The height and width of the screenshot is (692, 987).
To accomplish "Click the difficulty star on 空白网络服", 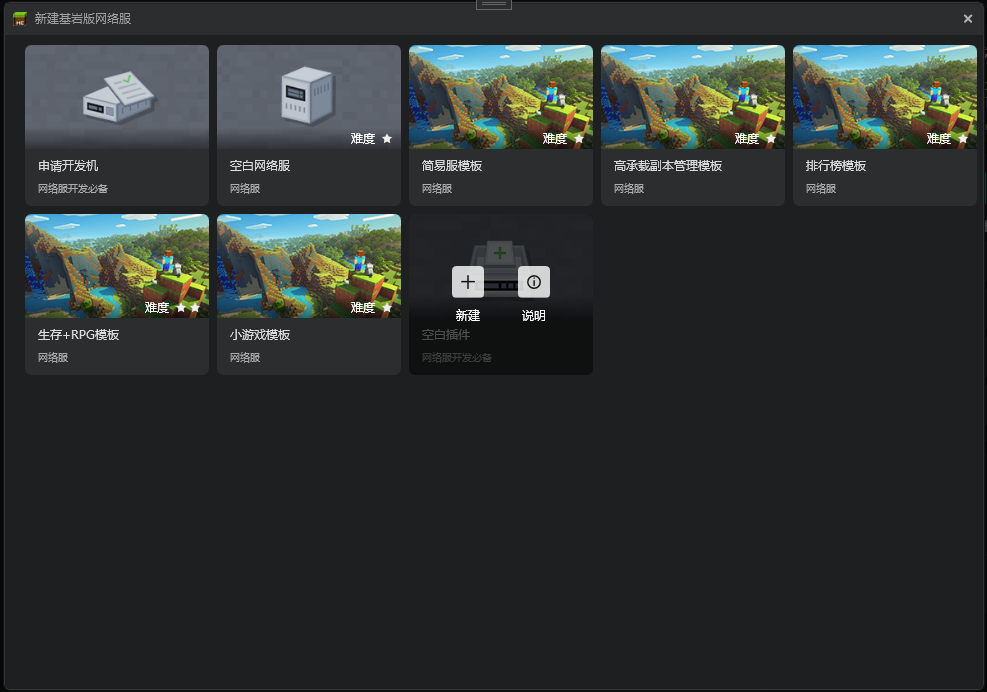I will (x=387, y=139).
